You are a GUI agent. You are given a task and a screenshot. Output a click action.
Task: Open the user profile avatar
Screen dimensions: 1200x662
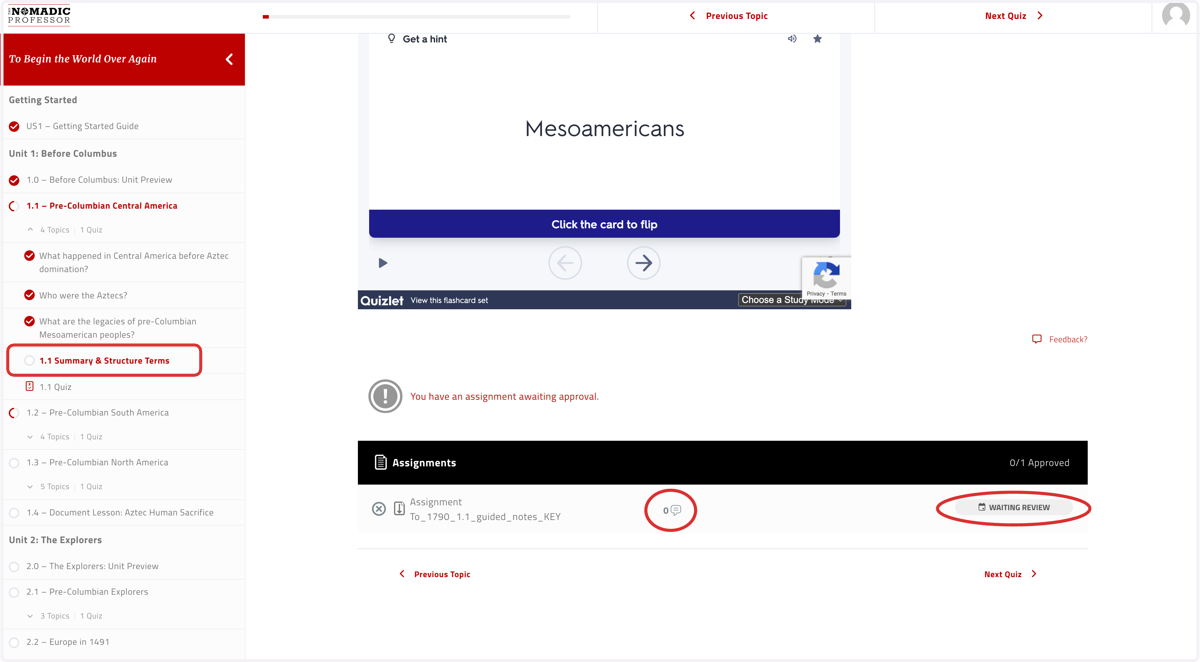[1176, 15]
